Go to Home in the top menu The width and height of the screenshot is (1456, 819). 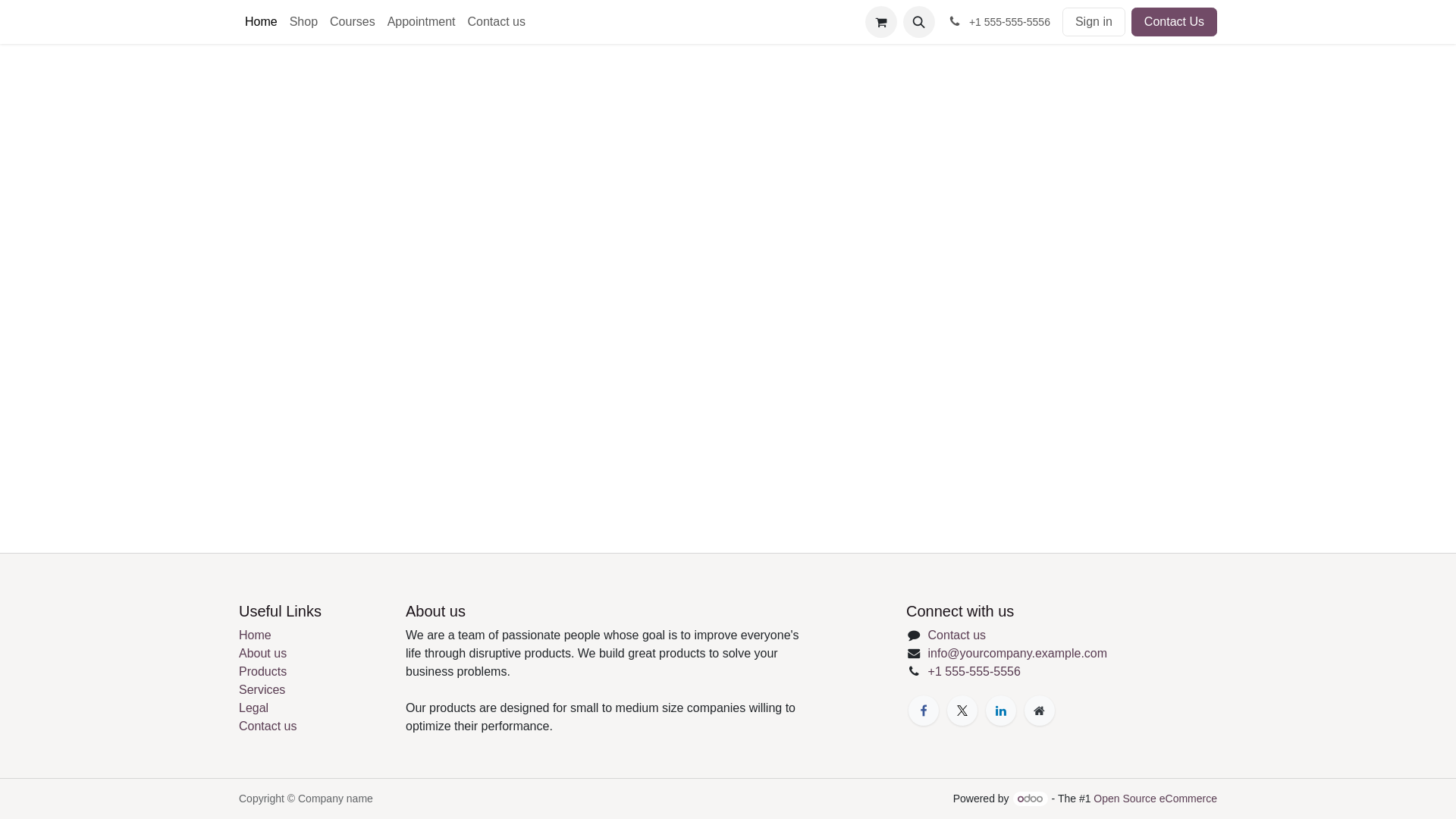(261, 22)
